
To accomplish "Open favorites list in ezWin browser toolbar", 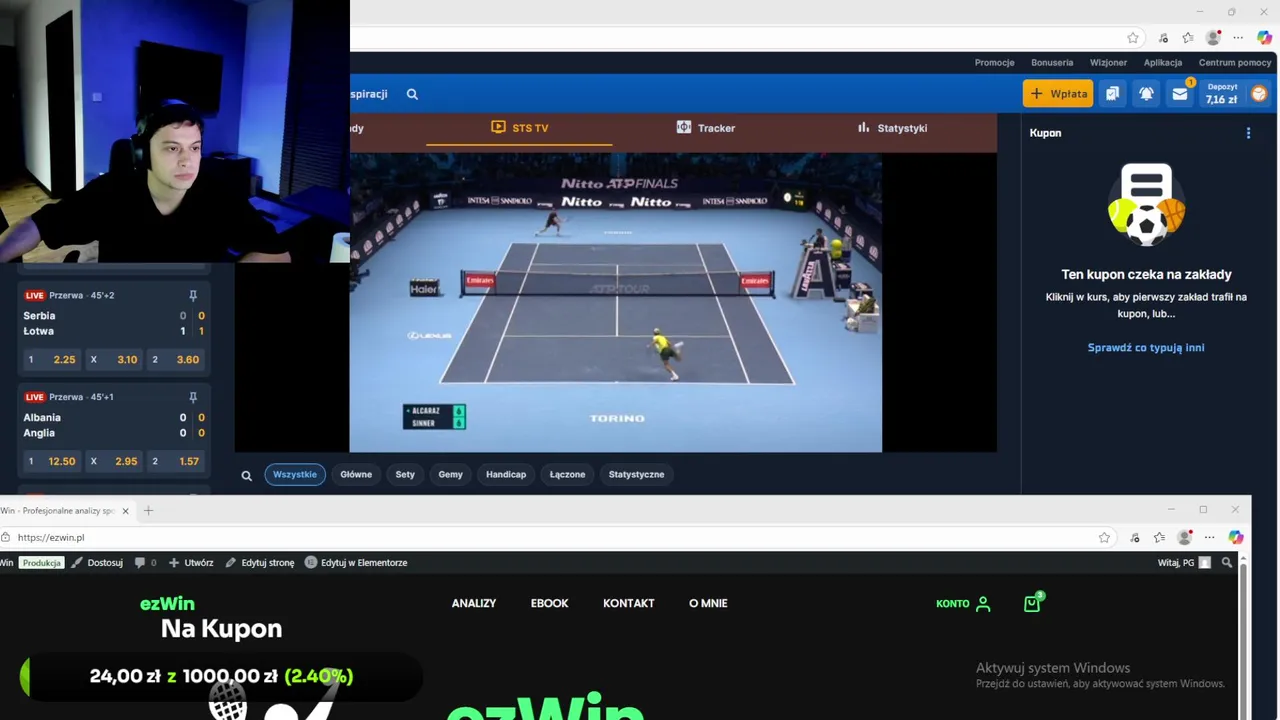I will (1160, 537).
